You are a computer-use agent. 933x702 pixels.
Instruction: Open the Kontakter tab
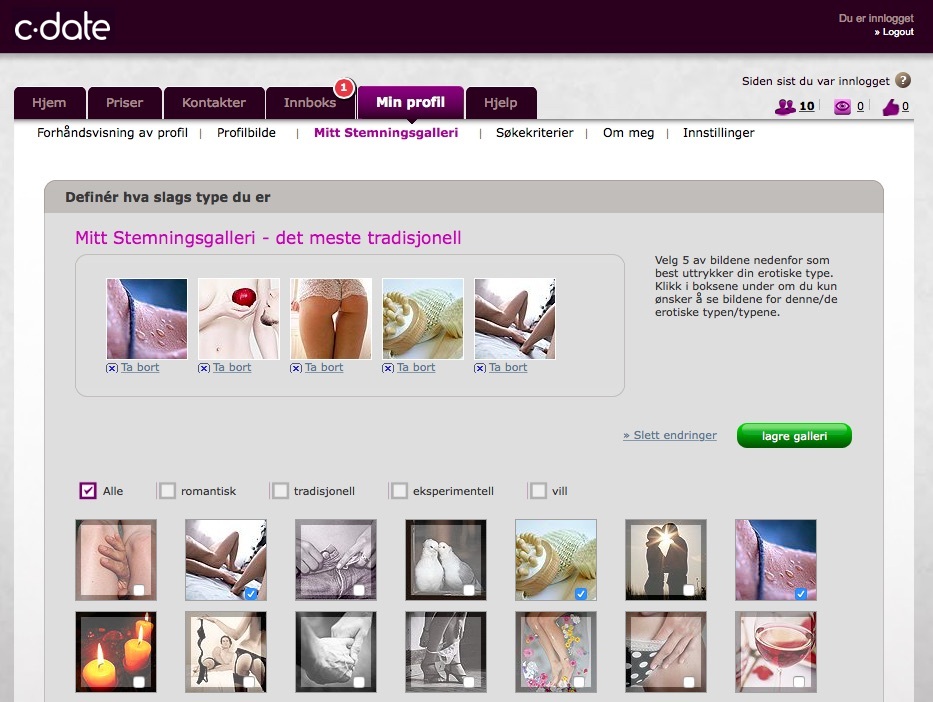click(214, 103)
